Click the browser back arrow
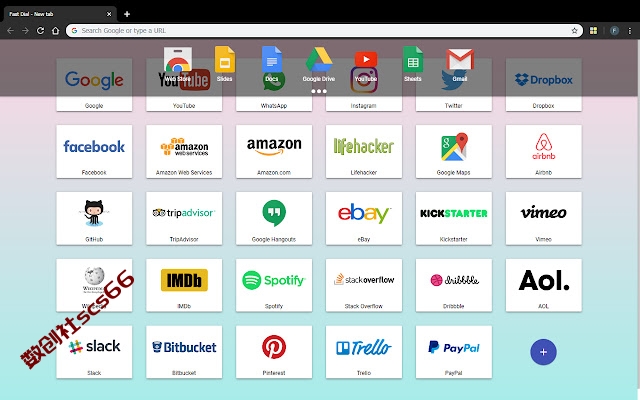 [11, 31]
